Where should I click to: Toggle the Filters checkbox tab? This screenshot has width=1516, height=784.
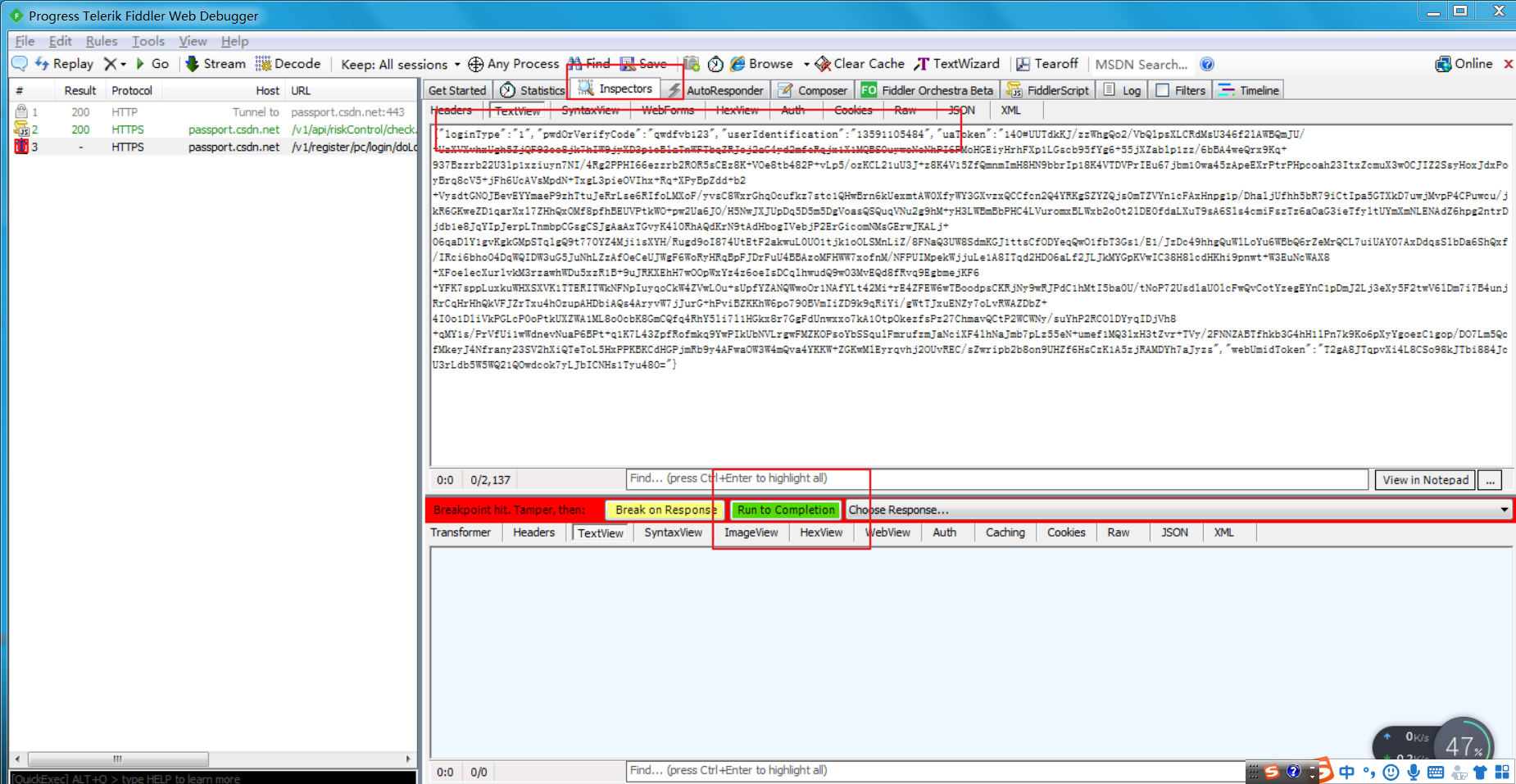pos(1181,90)
